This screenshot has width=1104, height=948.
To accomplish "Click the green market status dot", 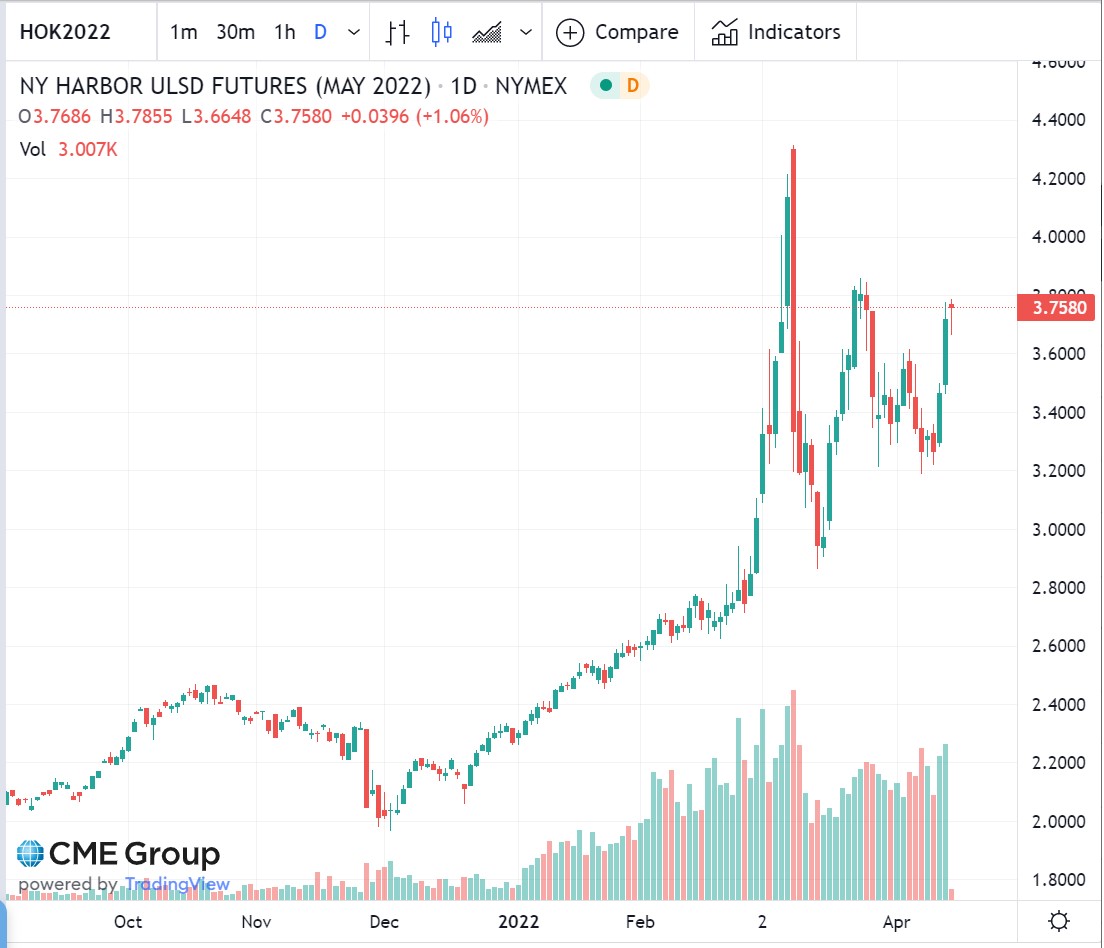I will [x=606, y=85].
